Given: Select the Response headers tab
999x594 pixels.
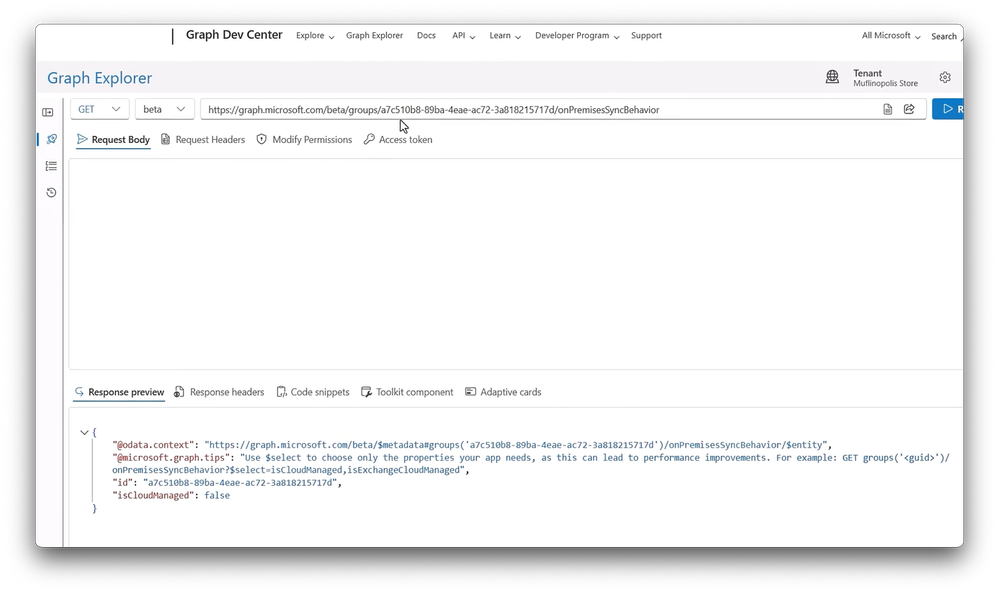Looking at the screenshot, I should coord(219,392).
